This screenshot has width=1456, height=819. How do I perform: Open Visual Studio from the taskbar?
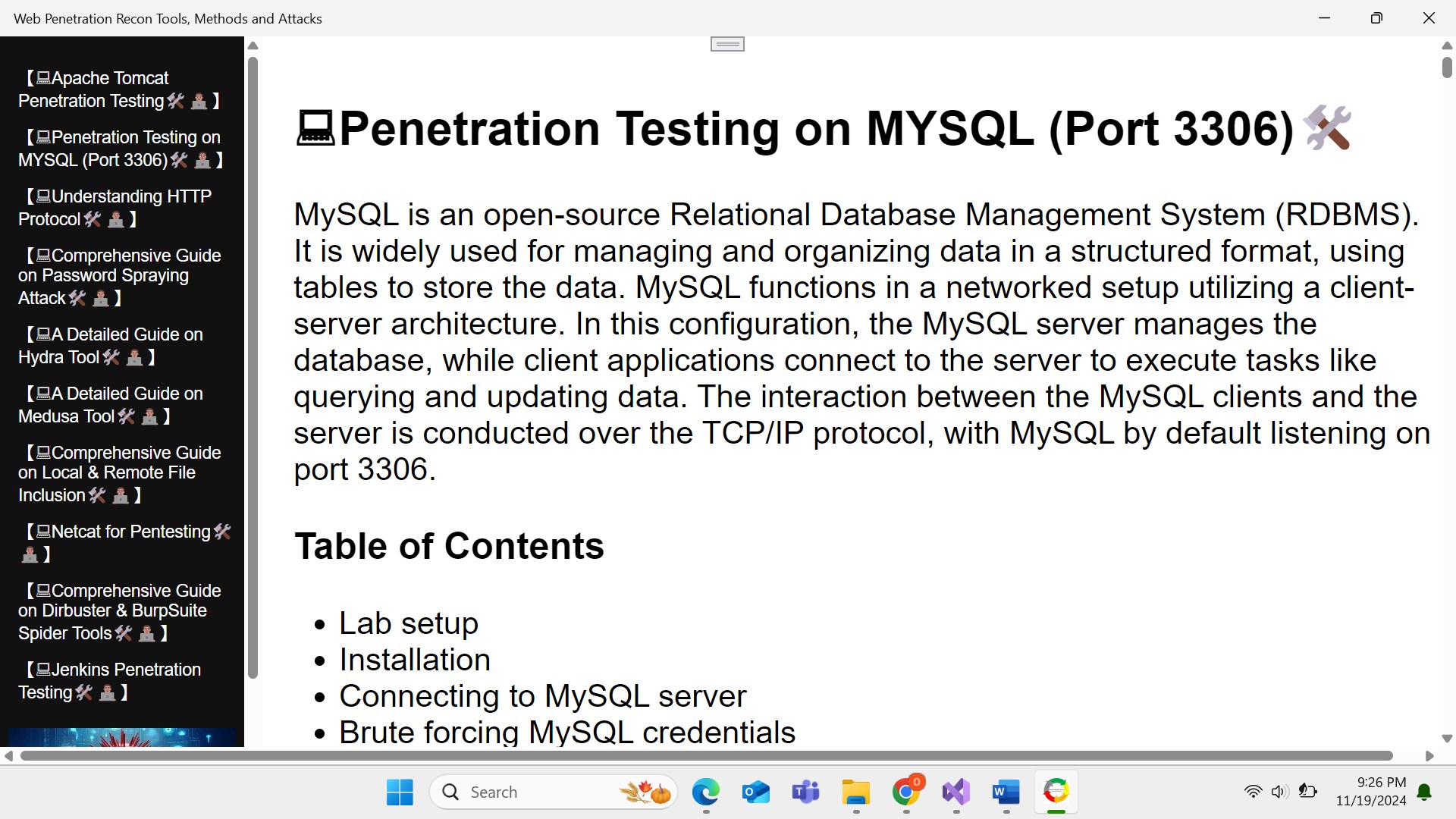(956, 792)
